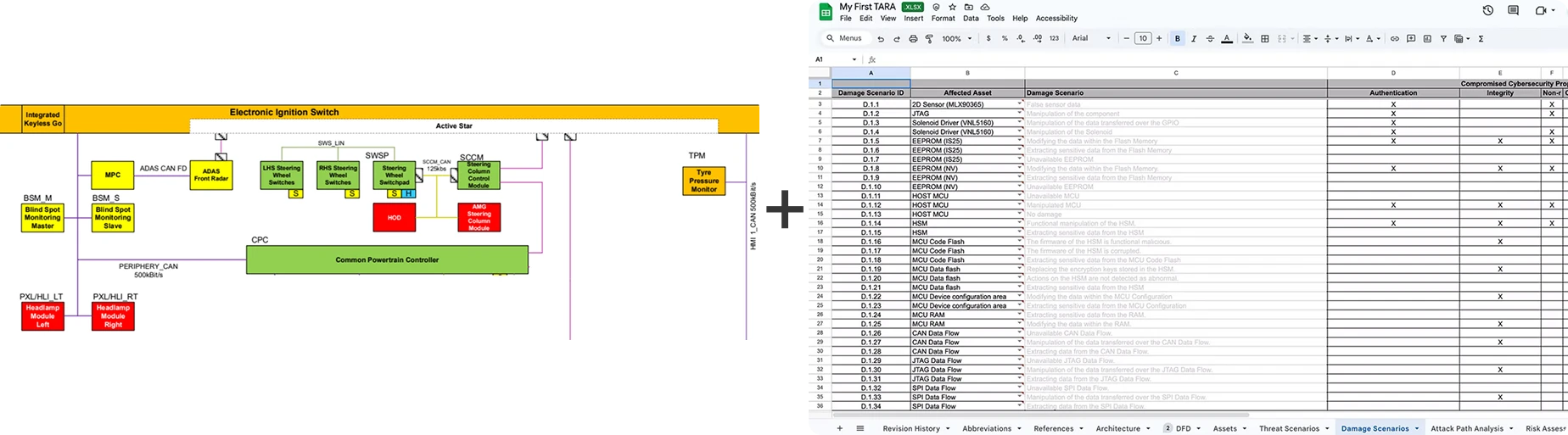Viewport: 1568px width, 435px height.
Task: Insert a chart
Action: 1427,38
